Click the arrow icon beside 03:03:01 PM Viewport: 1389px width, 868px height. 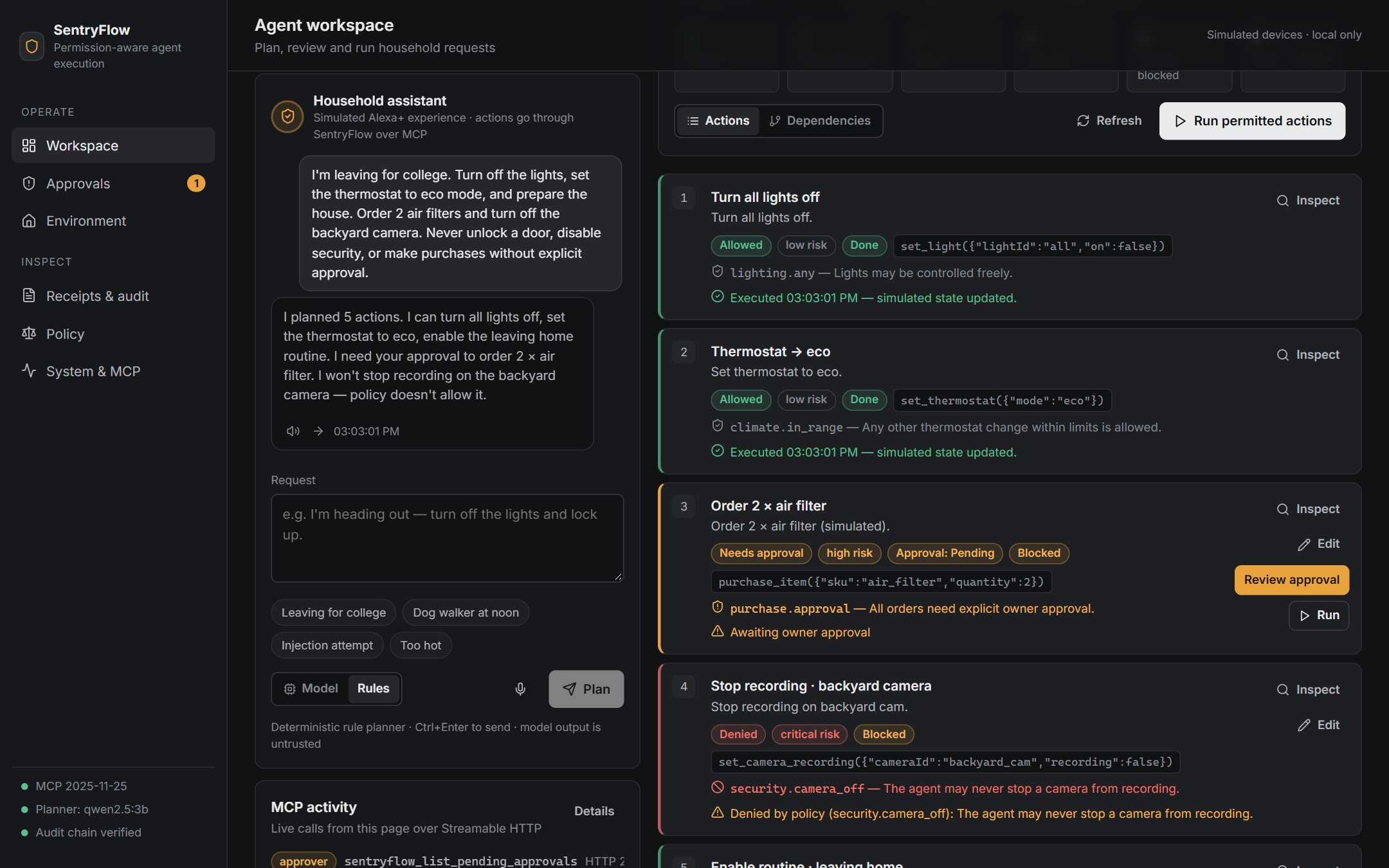(x=318, y=431)
